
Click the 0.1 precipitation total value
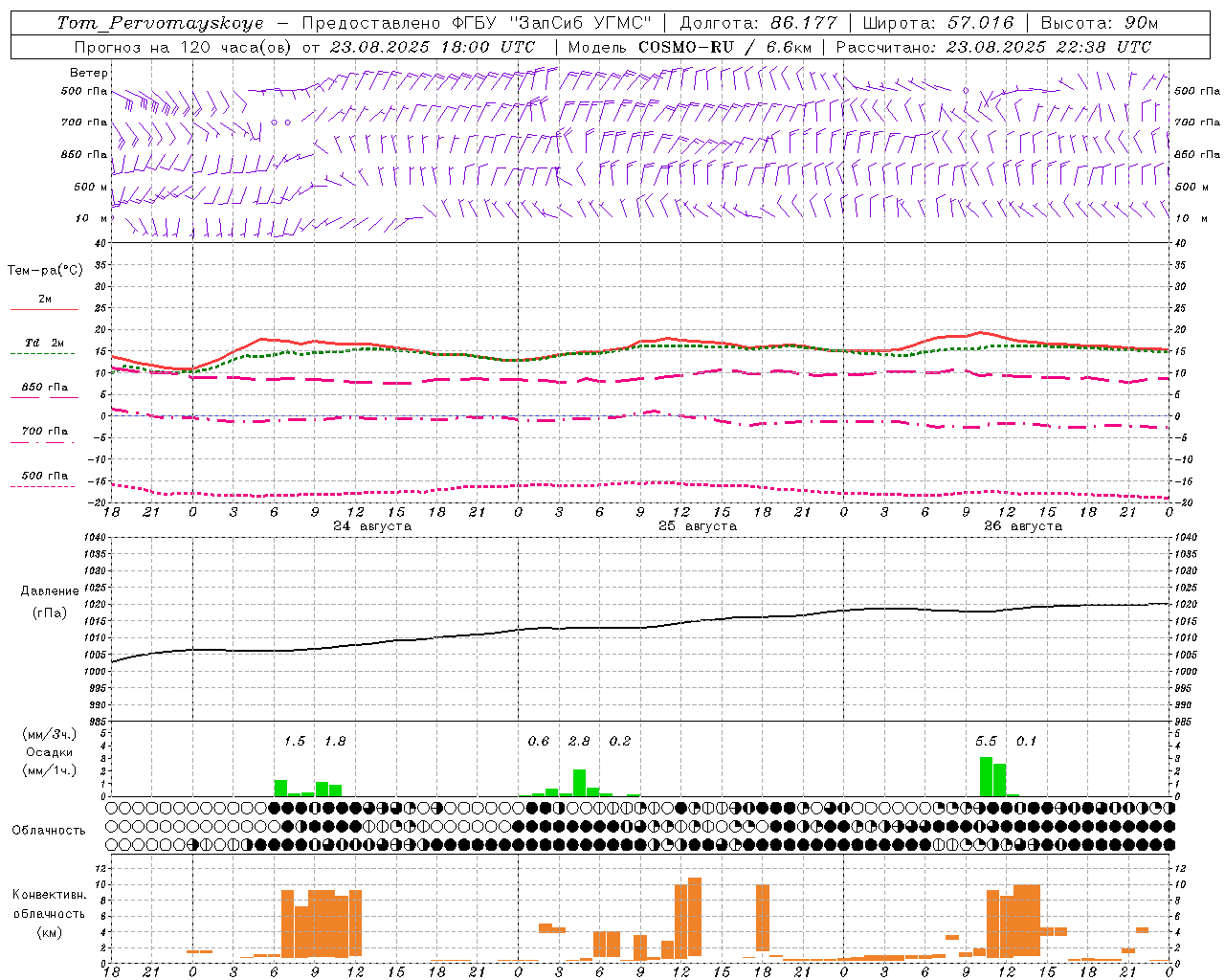coord(1026,742)
